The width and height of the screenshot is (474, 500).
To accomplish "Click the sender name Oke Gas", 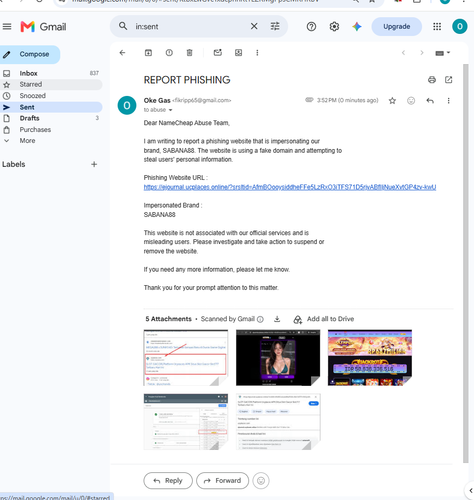I will pos(157,100).
